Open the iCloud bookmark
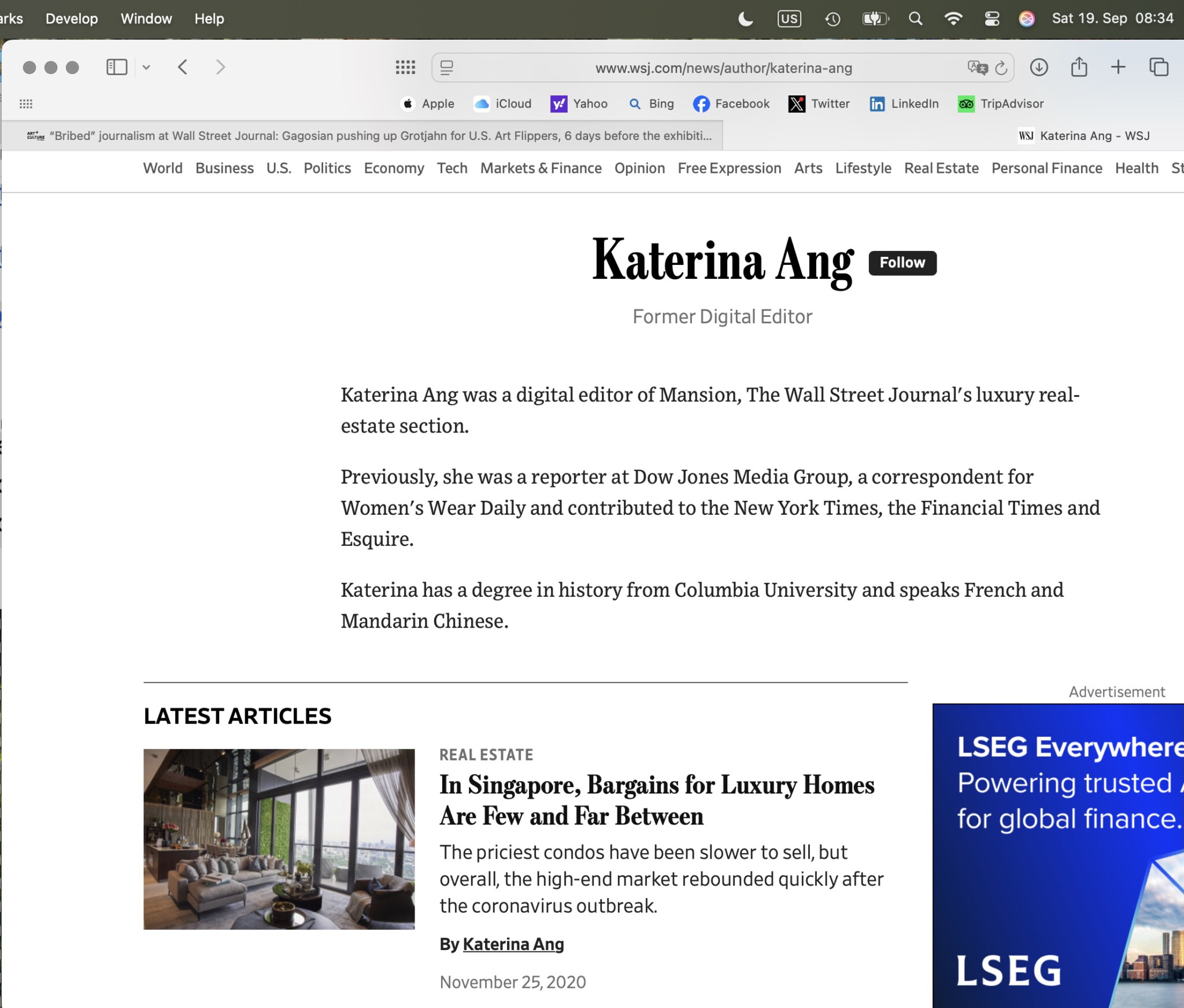Image resolution: width=1184 pixels, height=1008 pixels. click(502, 104)
